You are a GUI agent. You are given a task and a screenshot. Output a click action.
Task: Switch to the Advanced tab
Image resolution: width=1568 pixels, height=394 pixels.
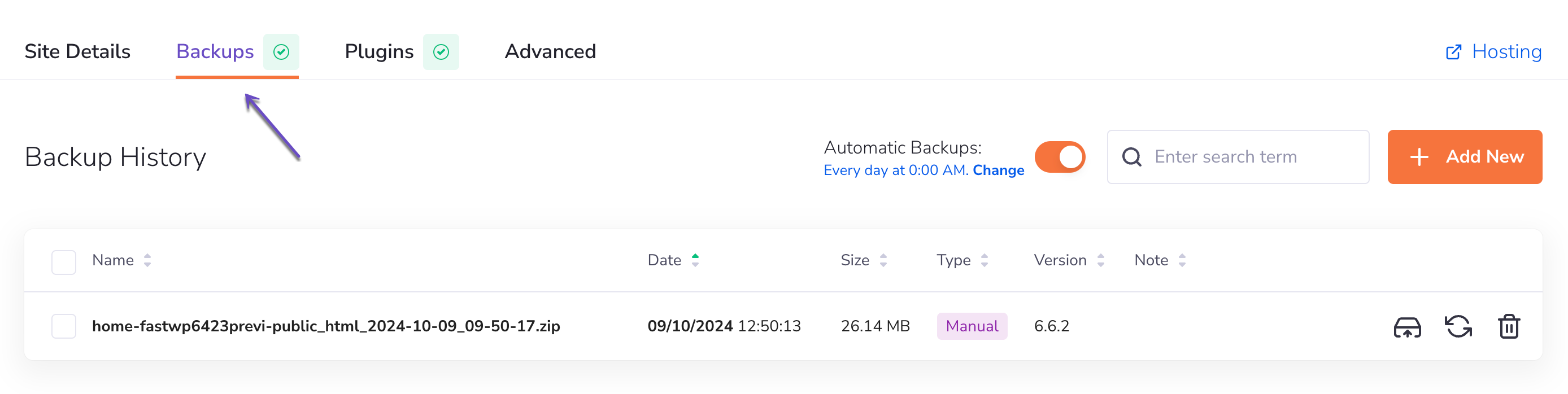pyautogui.click(x=550, y=52)
